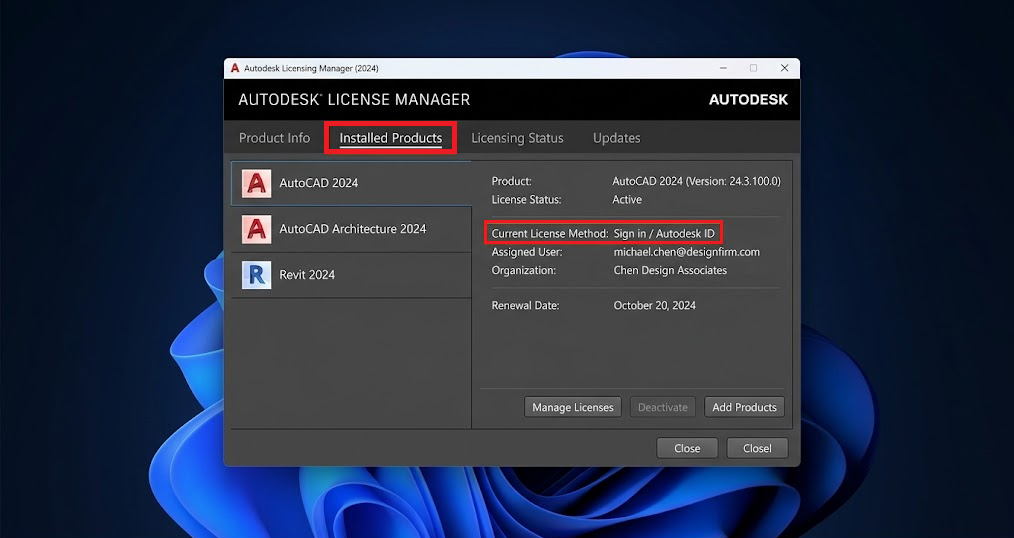Screen dimensions: 1014x538
Task: Click the Deactivate button
Action: point(663,407)
